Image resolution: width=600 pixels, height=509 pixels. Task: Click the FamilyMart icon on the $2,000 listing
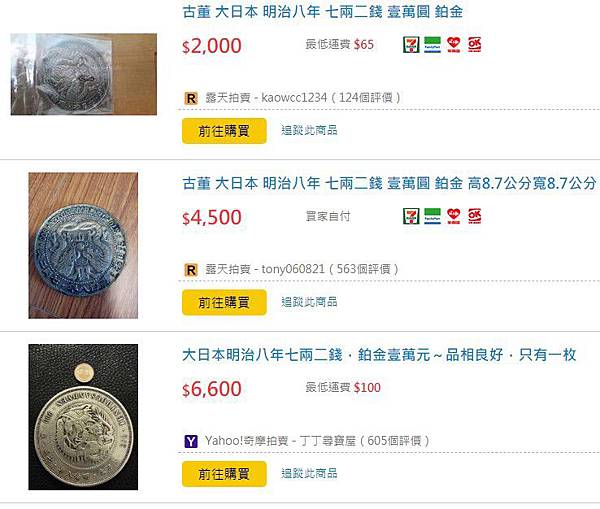432,44
